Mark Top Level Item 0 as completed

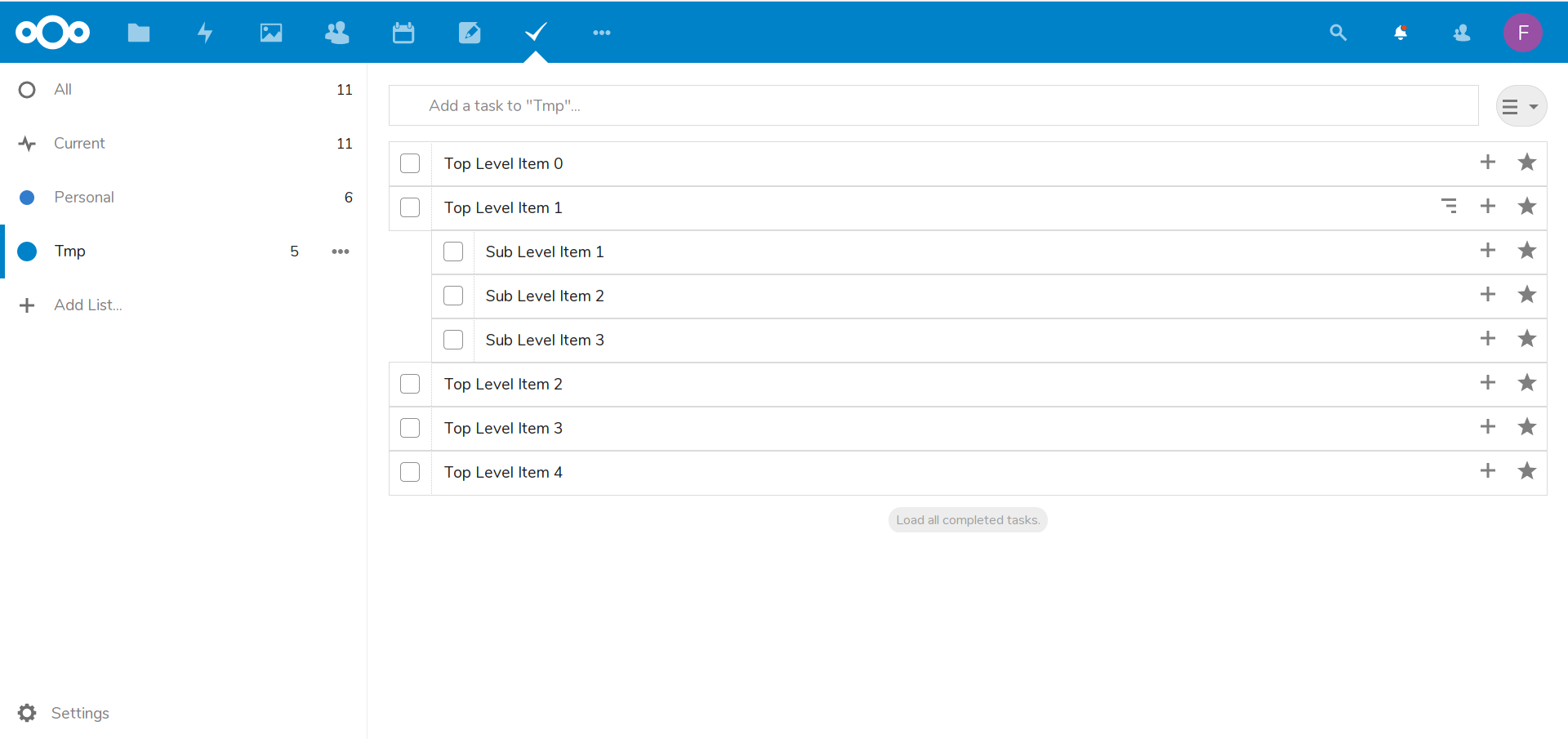410,163
